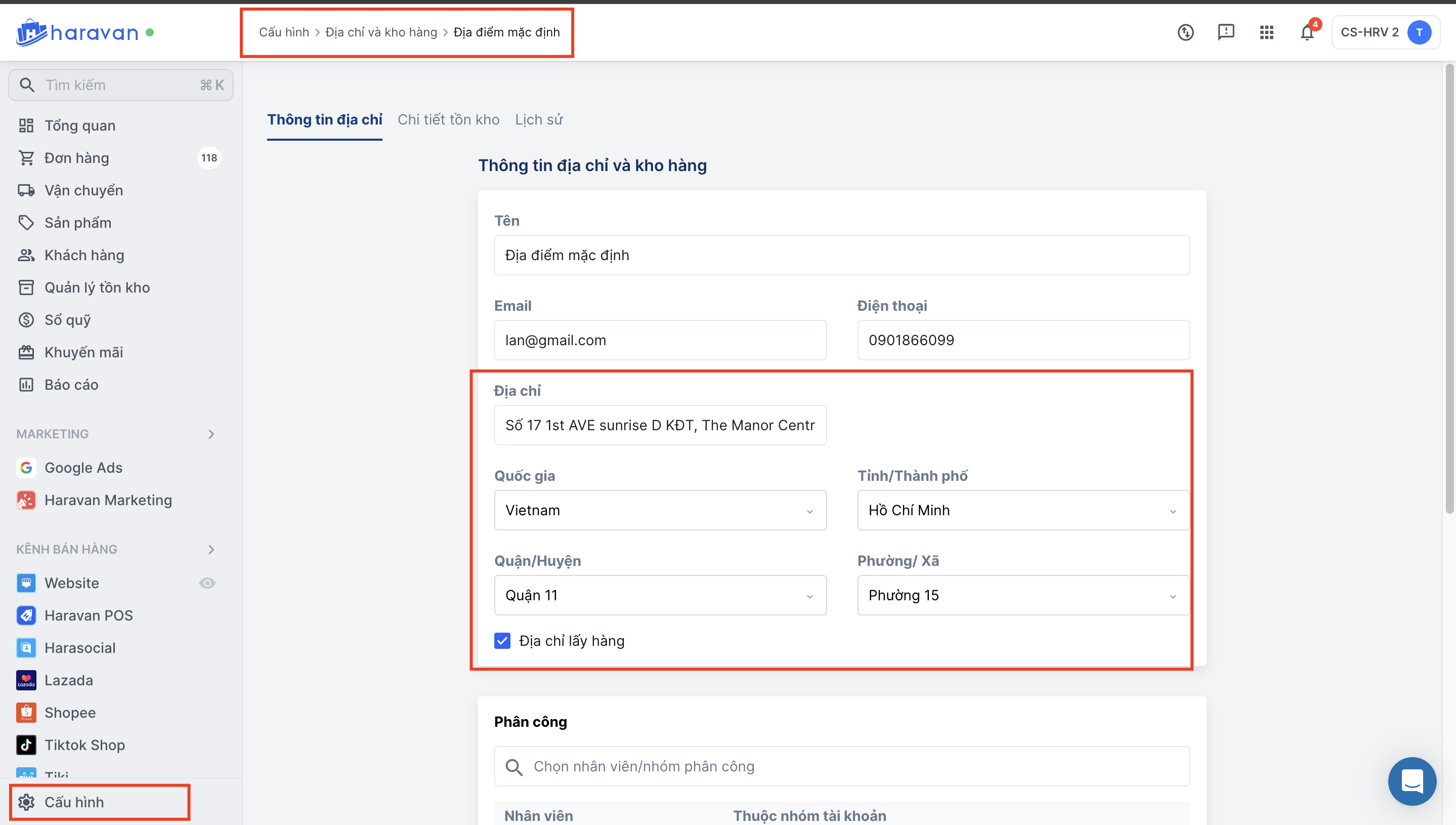The height and width of the screenshot is (825, 1456).
Task: Switch to Chi tiết tồn kho tab
Action: pos(448,119)
